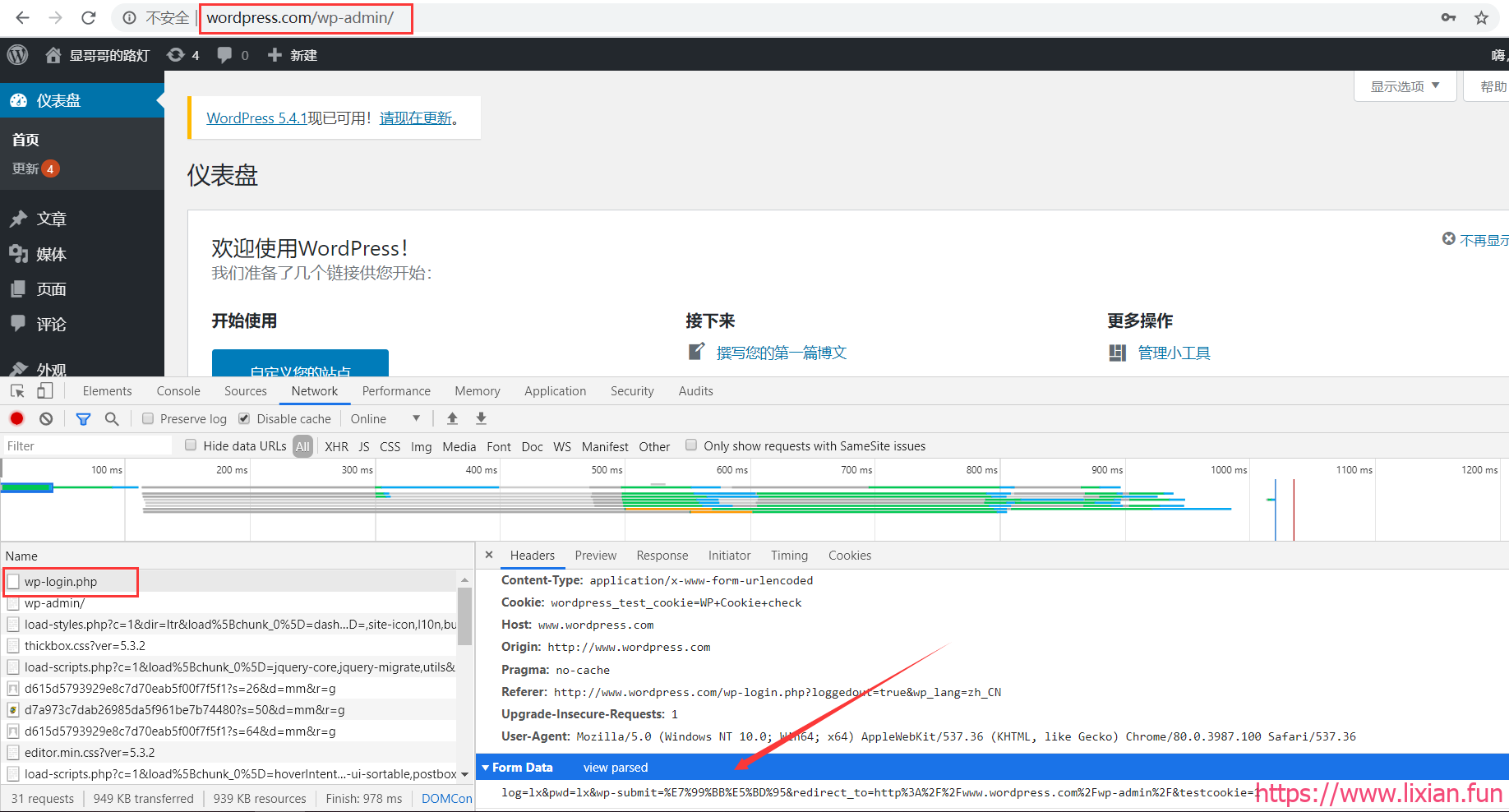Screen dimensions: 1509x812
Task: Check Only show requests with SameSite issues
Action: tap(691, 445)
